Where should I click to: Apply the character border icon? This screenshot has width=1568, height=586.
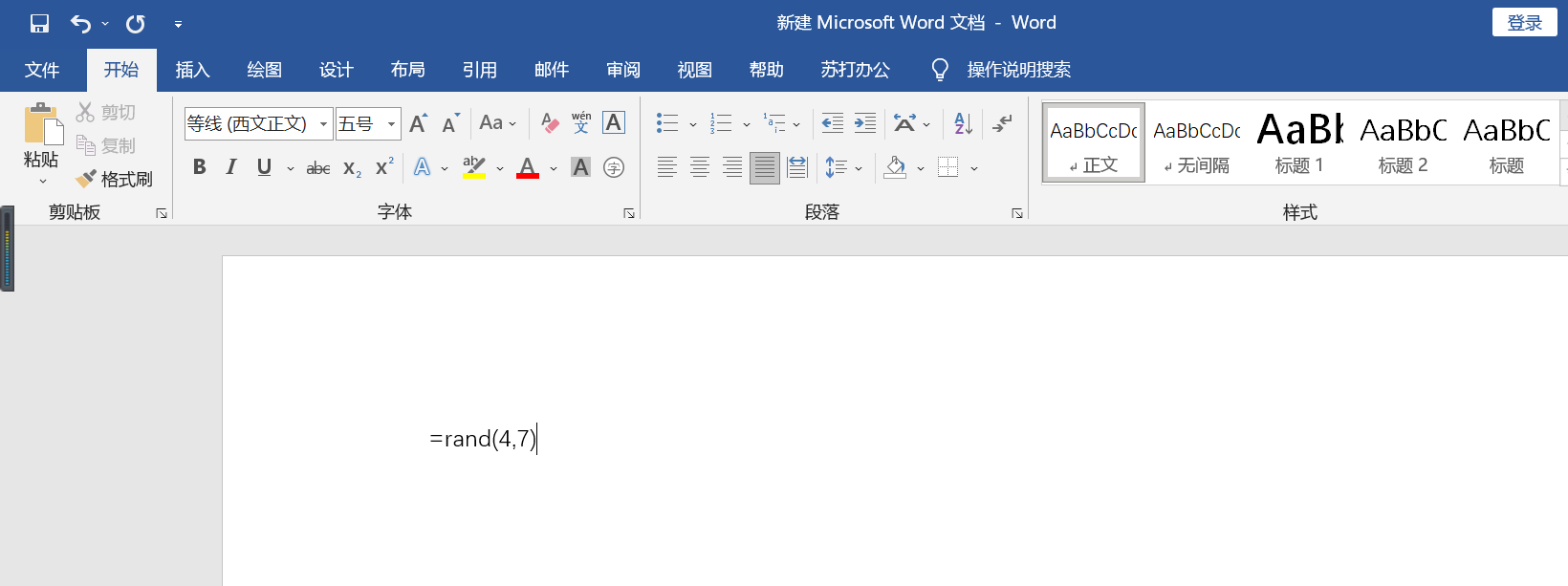tap(614, 123)
